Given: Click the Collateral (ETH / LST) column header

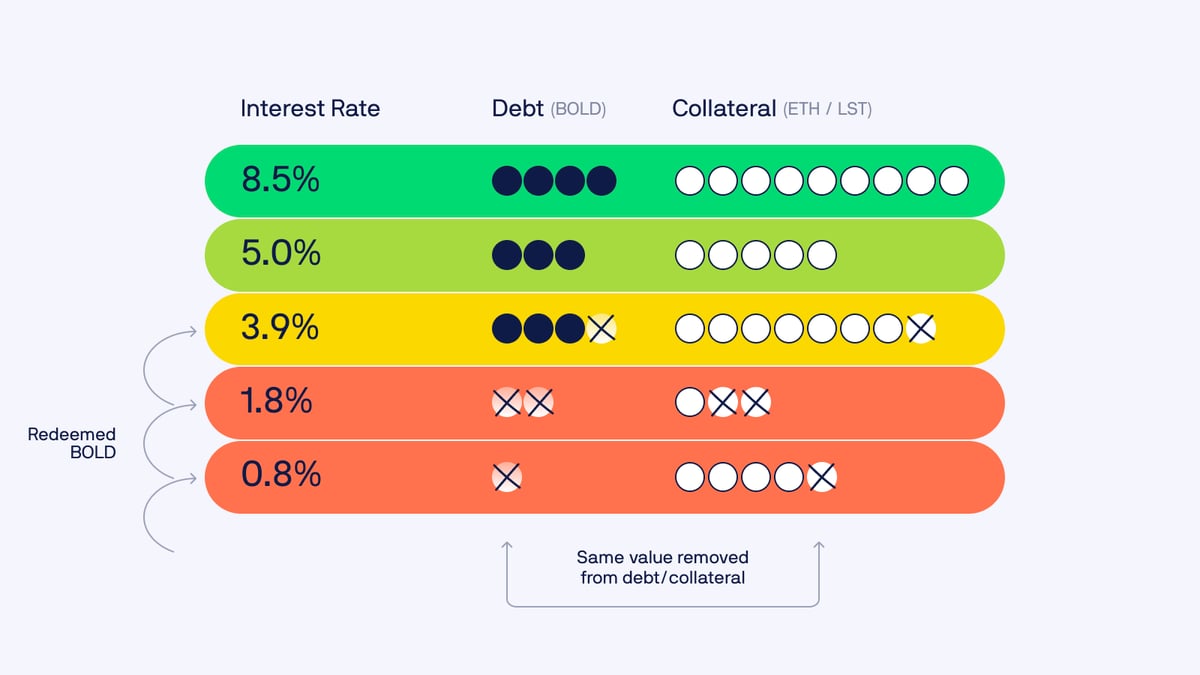Looking at the screenshot, I should [771, 109].
